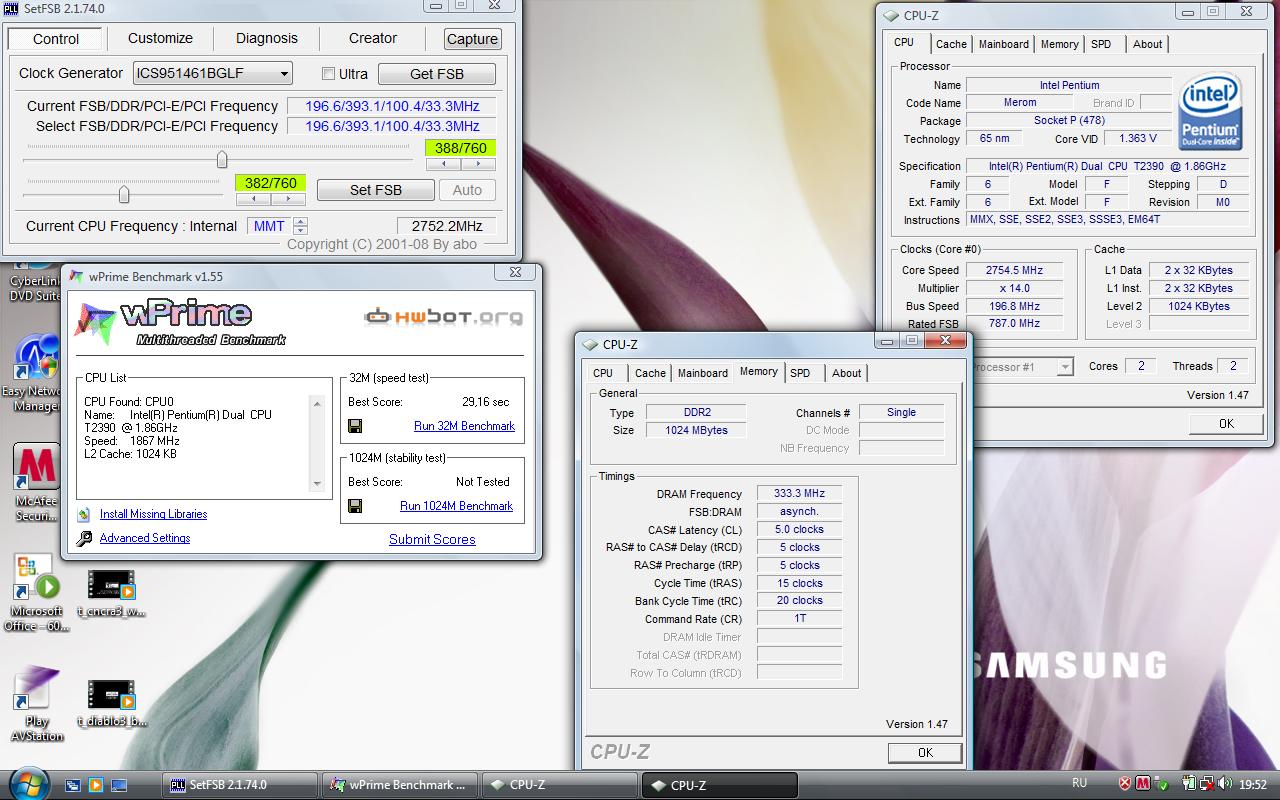Click the Rated FSB value 787.0 MHz
The width and height of the screenshot is (1280, 800).
tap(1014, 324)
